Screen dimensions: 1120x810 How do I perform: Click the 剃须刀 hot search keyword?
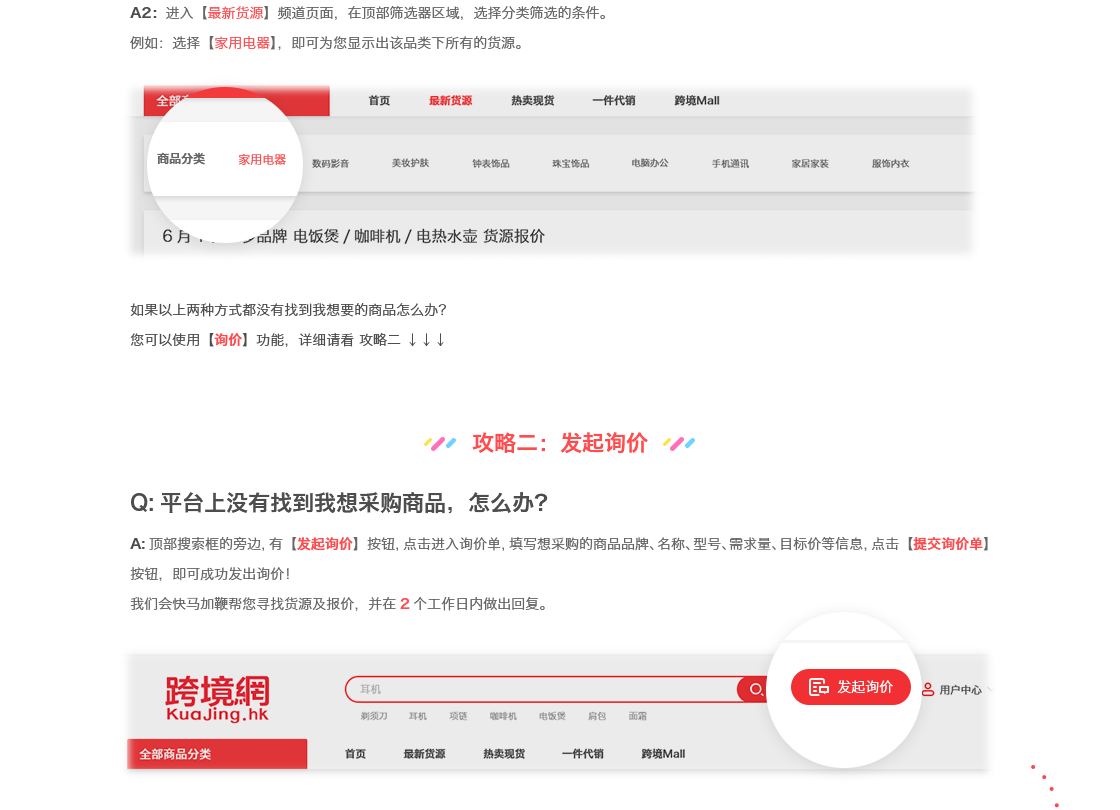click(374, 716)
